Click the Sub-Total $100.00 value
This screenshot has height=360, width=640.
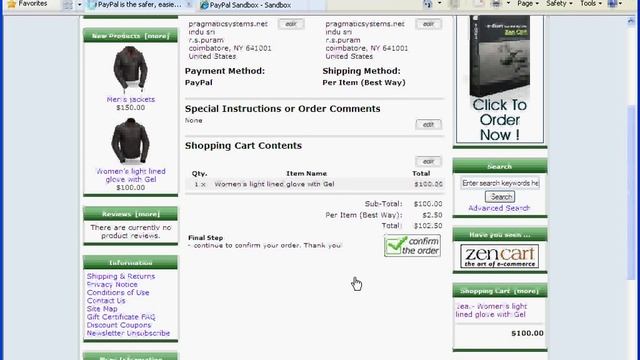(x=428, y=204)
